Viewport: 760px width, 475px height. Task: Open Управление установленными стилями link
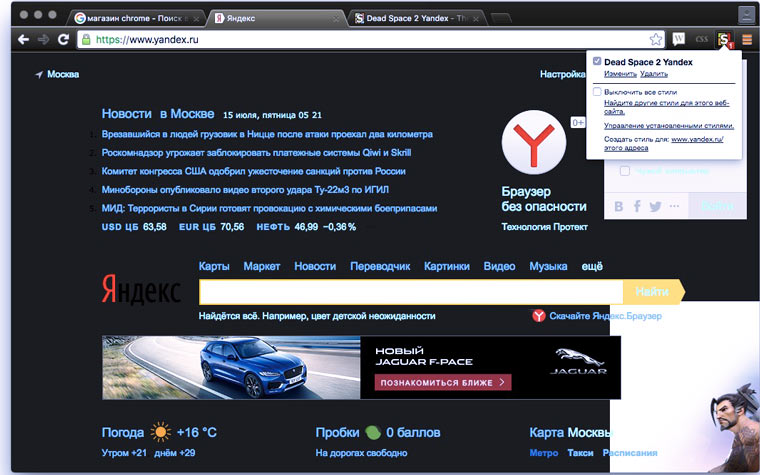pos(669,126)
